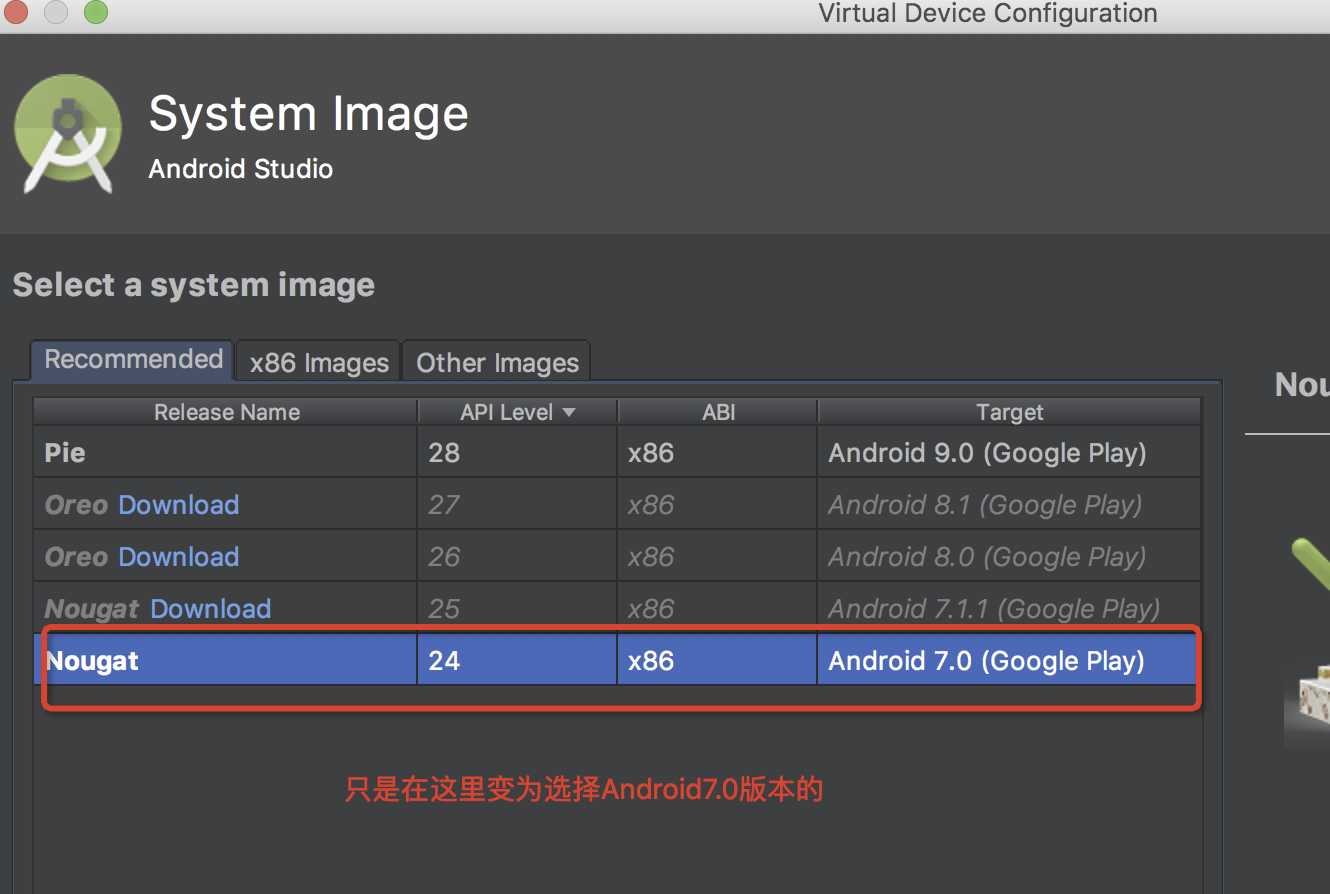Click the API level 28 cell
1330x894 pixels.
tap(517, 453)
